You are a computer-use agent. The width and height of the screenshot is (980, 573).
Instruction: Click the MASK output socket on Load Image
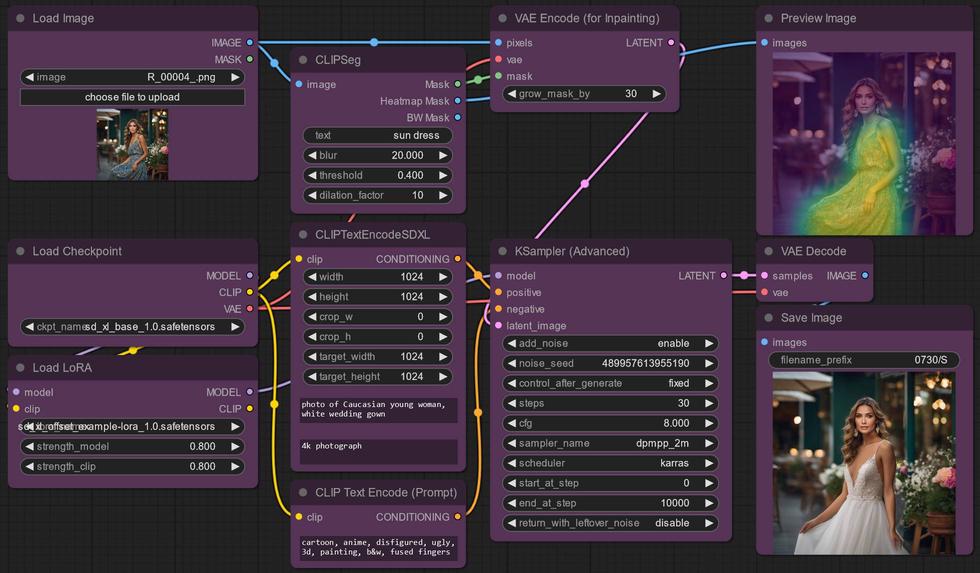(x=249, y=59)
